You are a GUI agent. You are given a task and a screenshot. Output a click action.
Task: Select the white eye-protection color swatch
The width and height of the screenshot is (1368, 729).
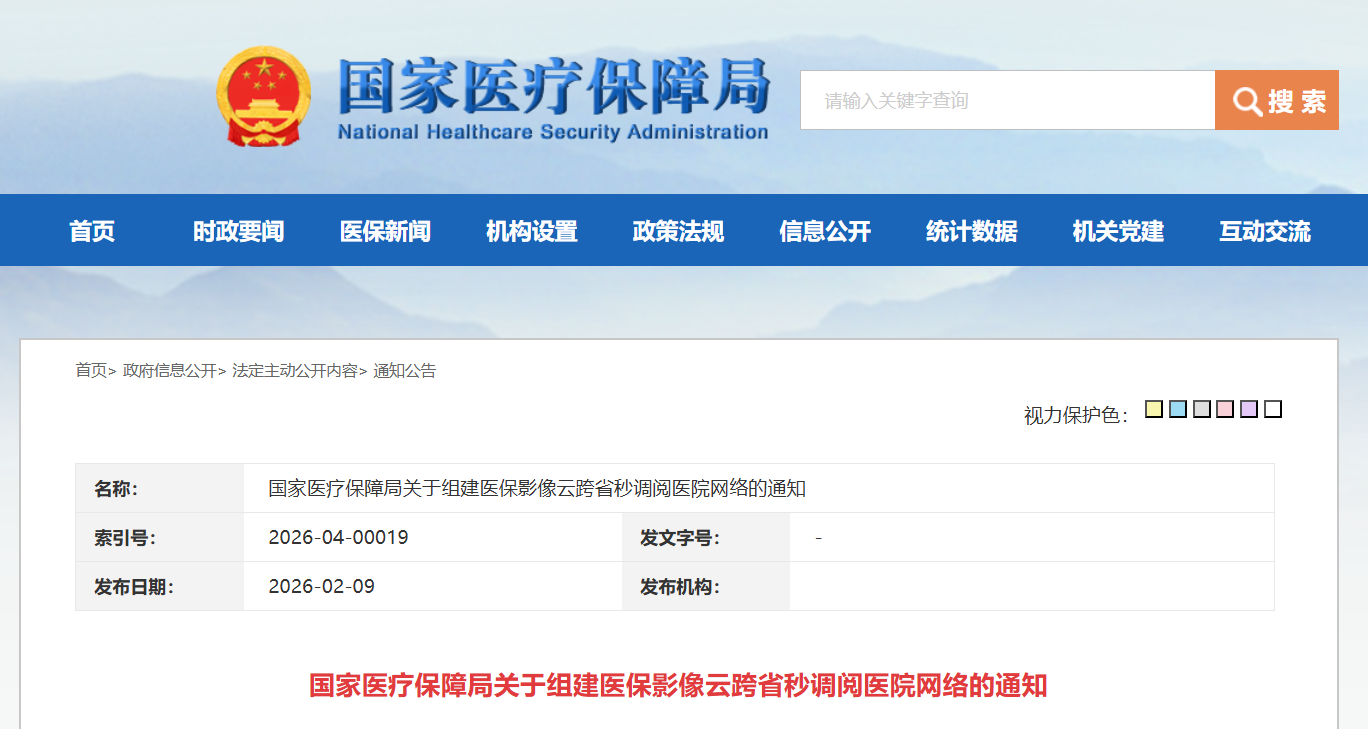click(1272, 408)
